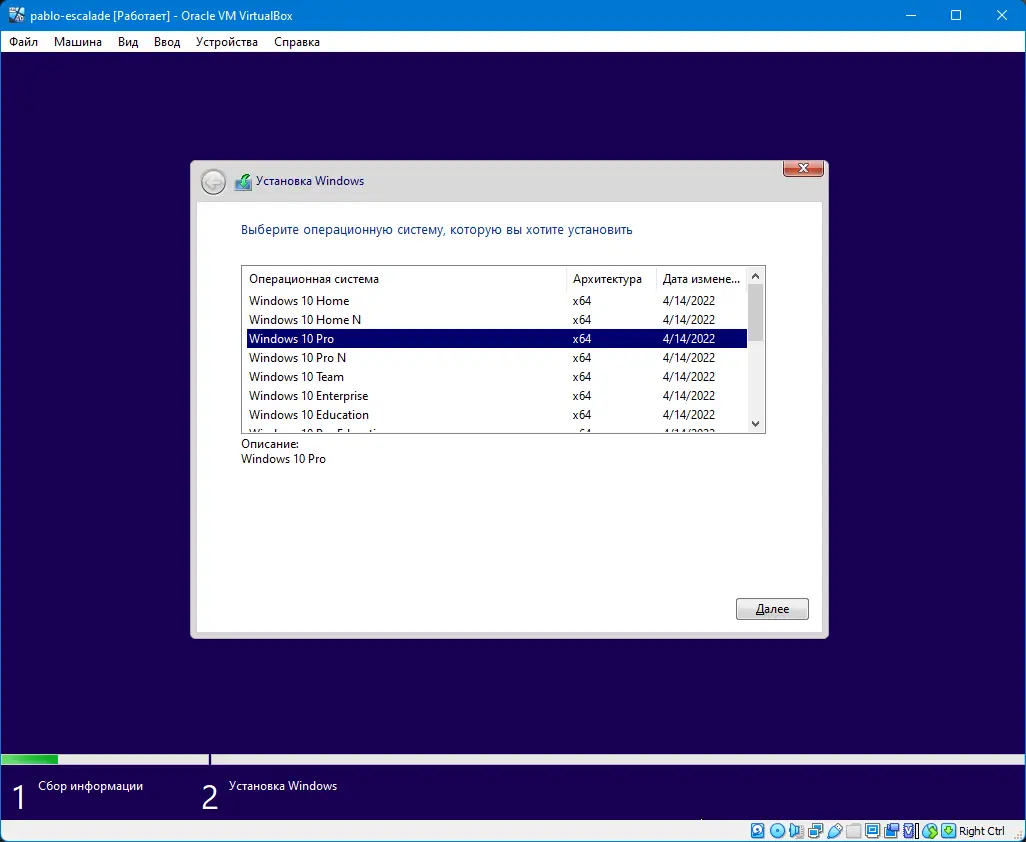
Task: Close the Windows Setup dialog
Action: (x=804, y=168)
